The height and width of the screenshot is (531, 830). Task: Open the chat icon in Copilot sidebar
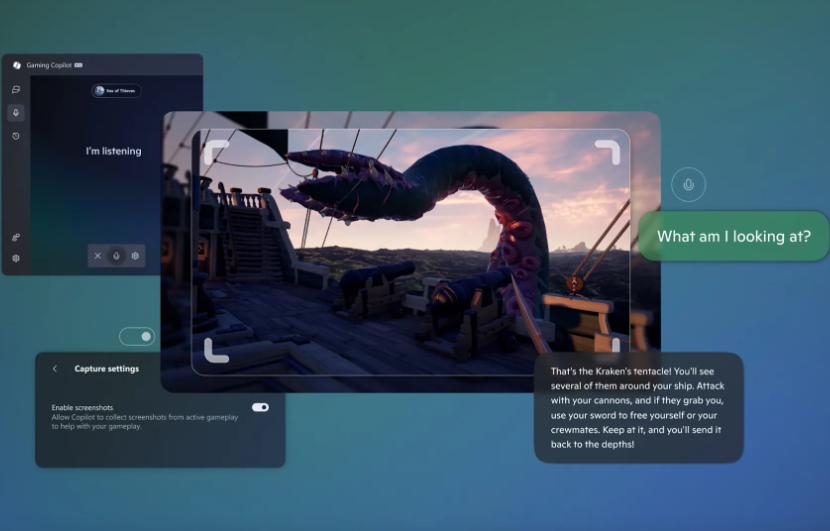(x=16, y=89)
